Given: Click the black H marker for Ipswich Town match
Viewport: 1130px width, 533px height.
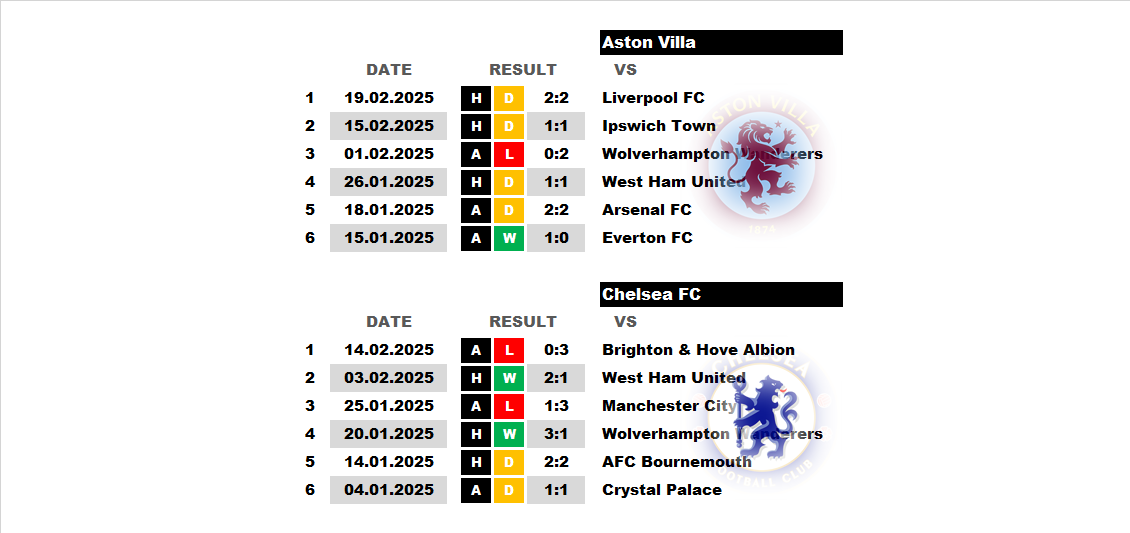Looking at the screenshot, I should pyautogui.click(x=476, y=126).
